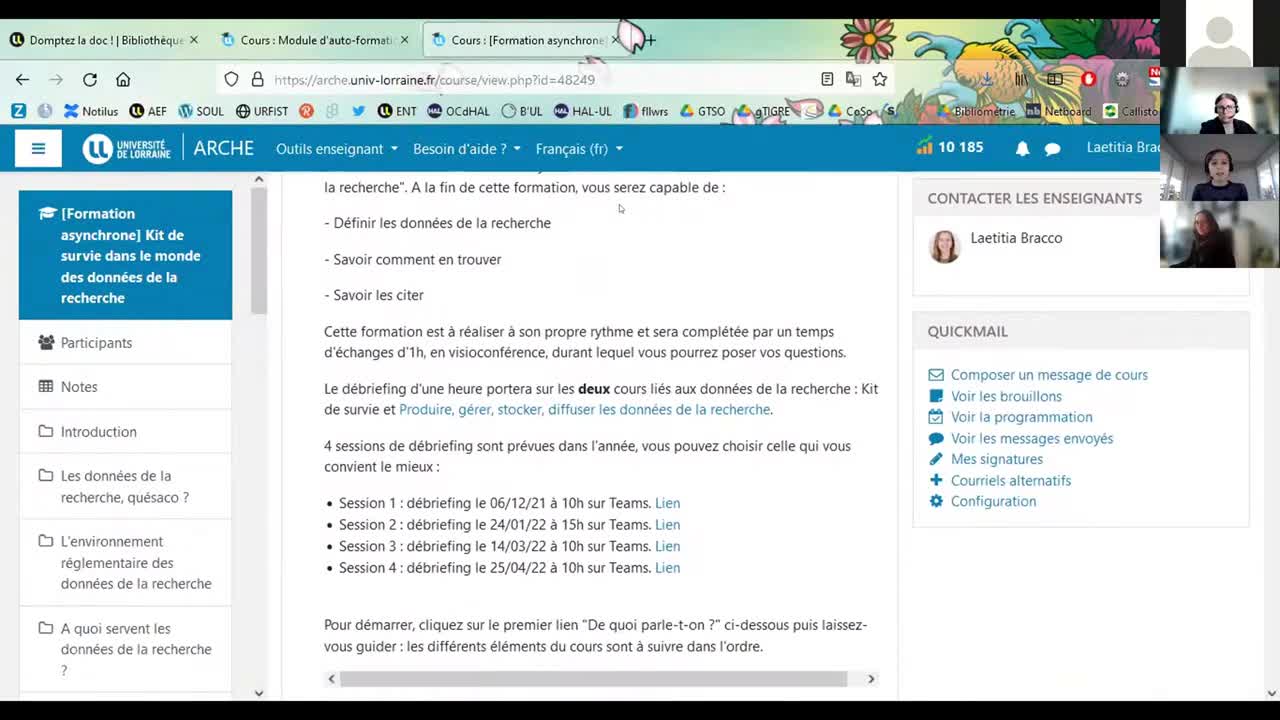Click Laetitia Bracco teacher avatar

pyautogui.click(x=944, y=246)
